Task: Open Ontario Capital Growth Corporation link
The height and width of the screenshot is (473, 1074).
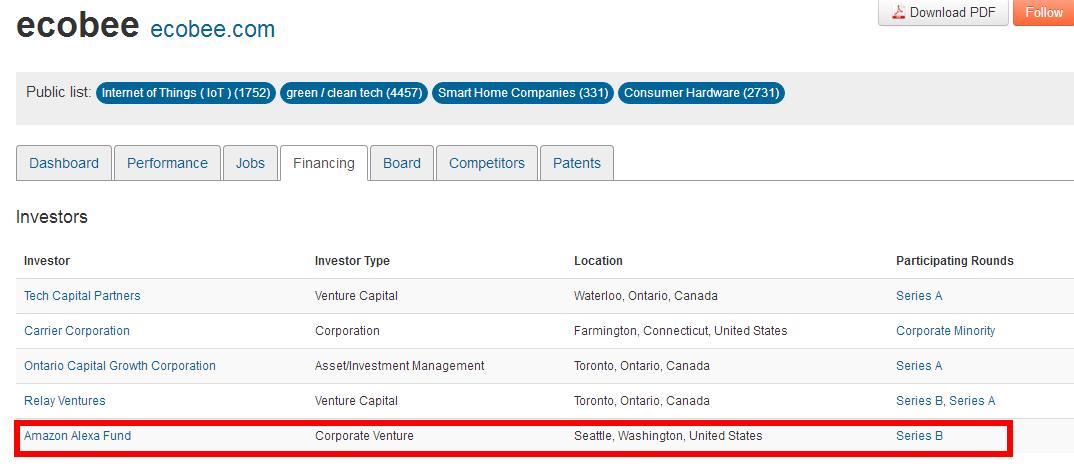Action: point(120,366)
